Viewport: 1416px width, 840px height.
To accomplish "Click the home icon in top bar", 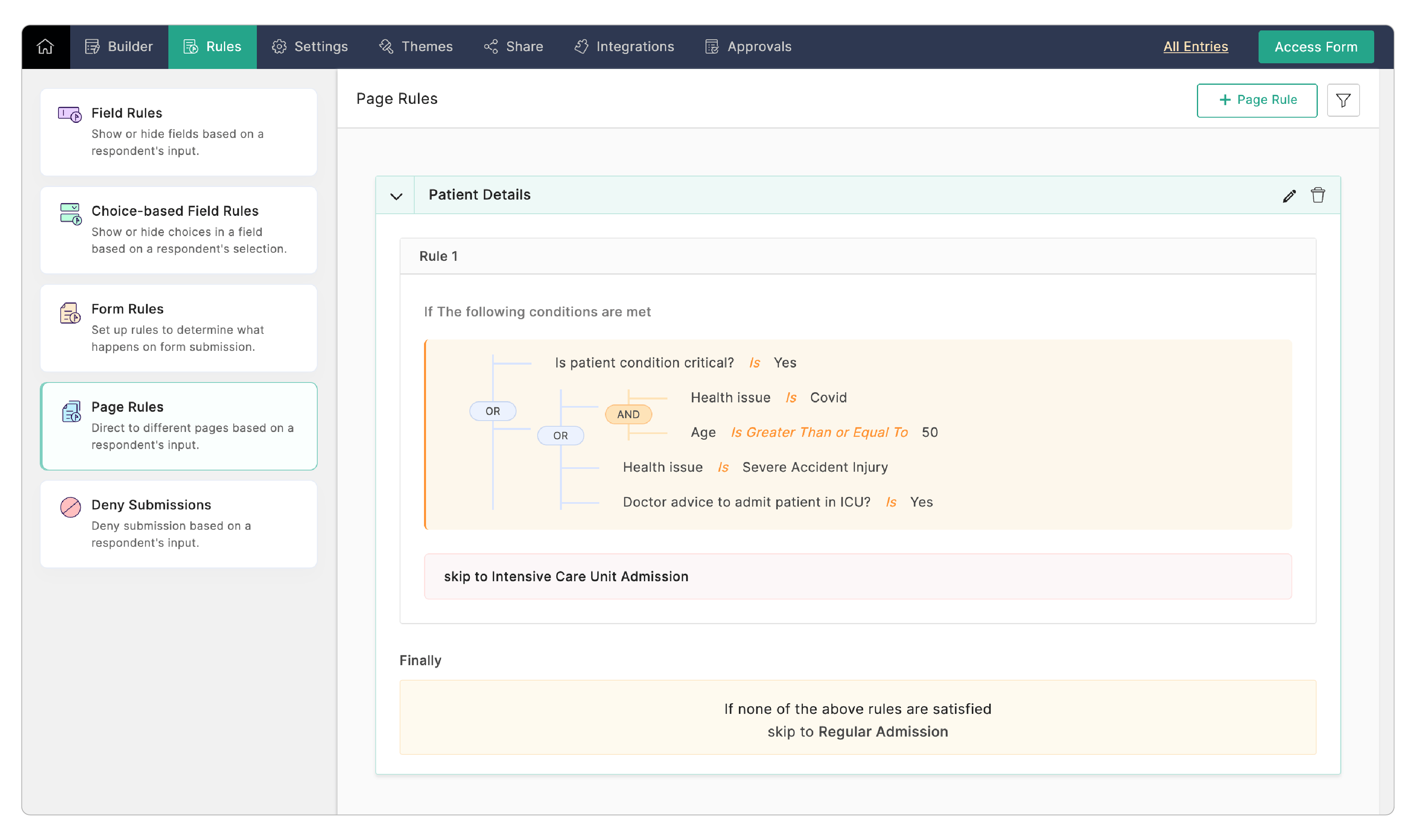I will coord(45,46).
